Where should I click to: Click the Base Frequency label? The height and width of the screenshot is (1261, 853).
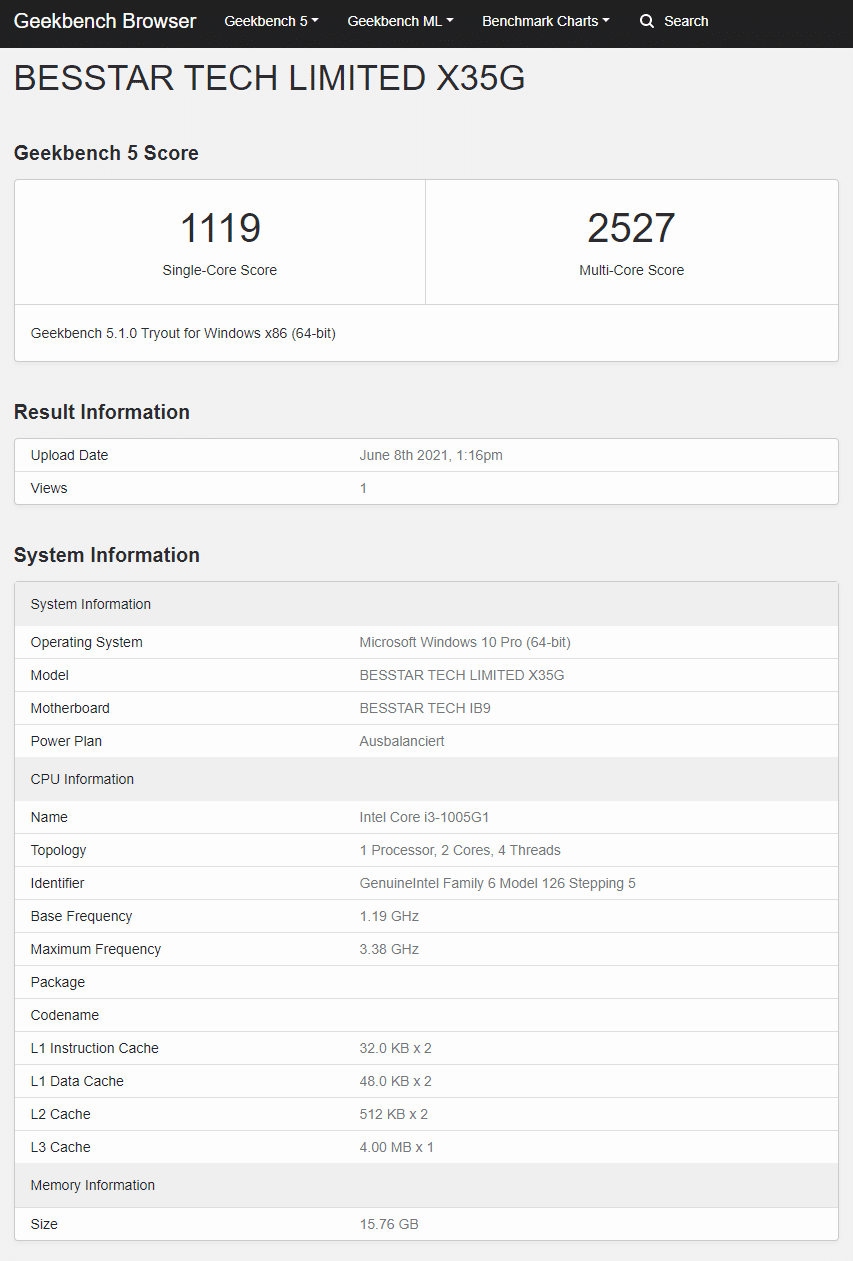coord(82,916)
